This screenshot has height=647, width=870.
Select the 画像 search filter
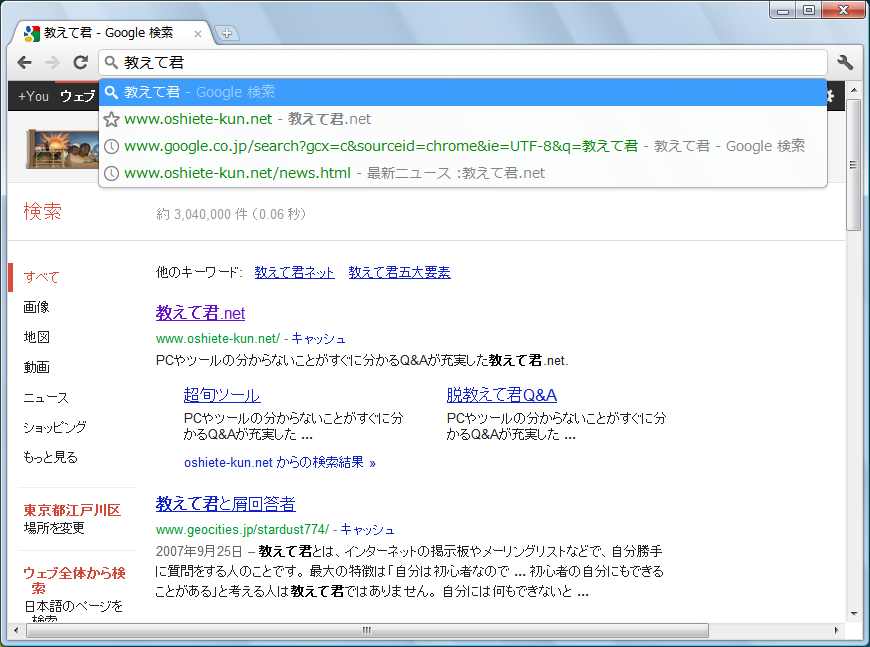click(36, 307)
